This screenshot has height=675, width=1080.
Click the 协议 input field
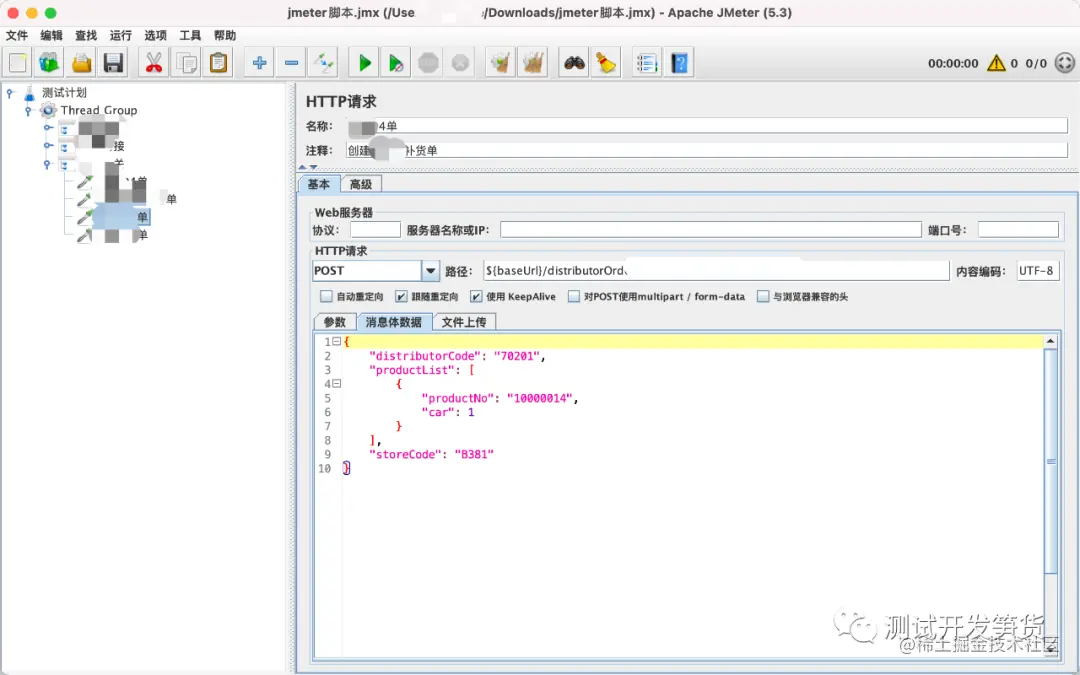[x=375, y=230]
